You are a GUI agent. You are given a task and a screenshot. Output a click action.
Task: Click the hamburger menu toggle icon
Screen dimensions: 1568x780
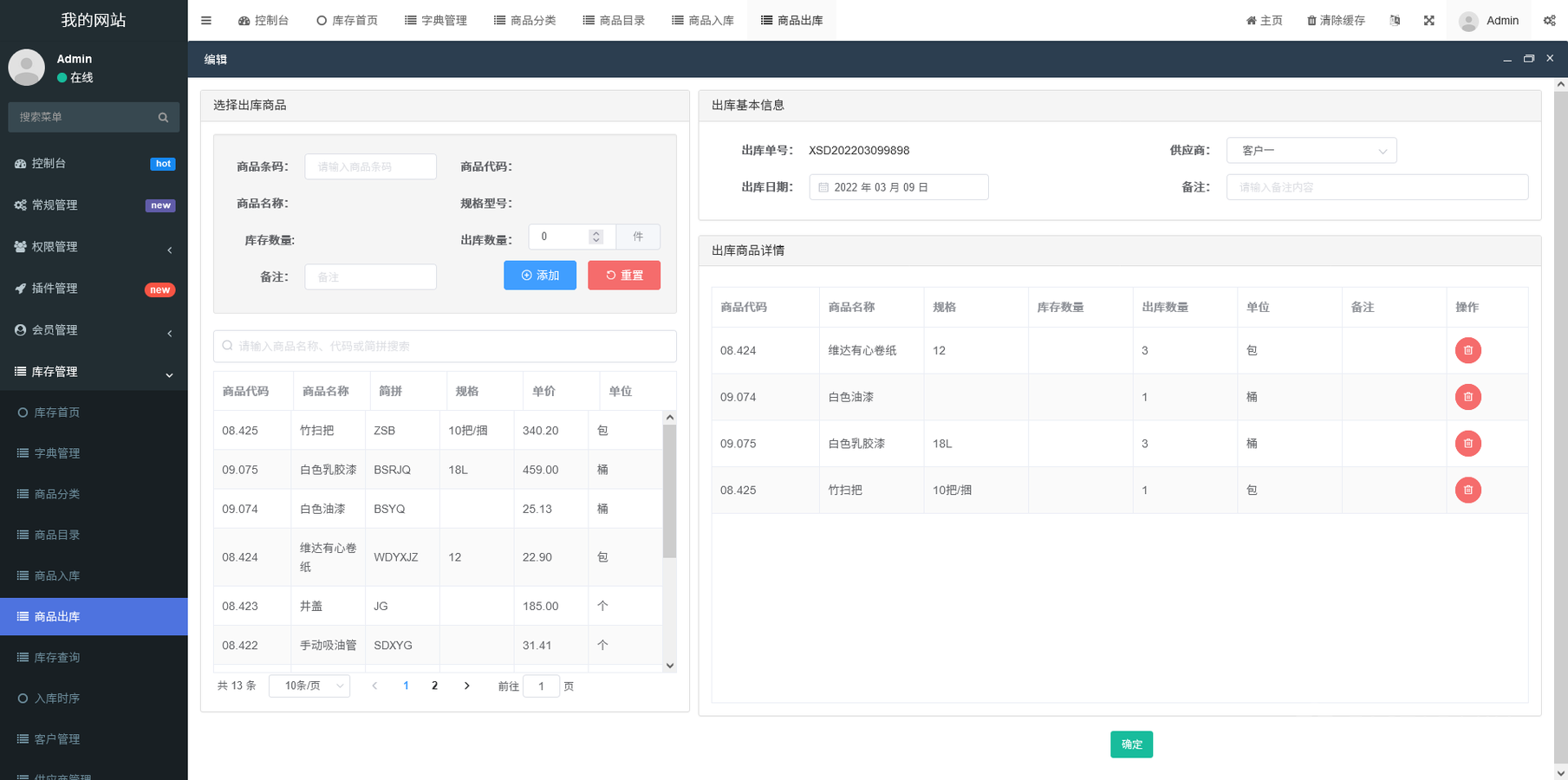tap(206, 20)
